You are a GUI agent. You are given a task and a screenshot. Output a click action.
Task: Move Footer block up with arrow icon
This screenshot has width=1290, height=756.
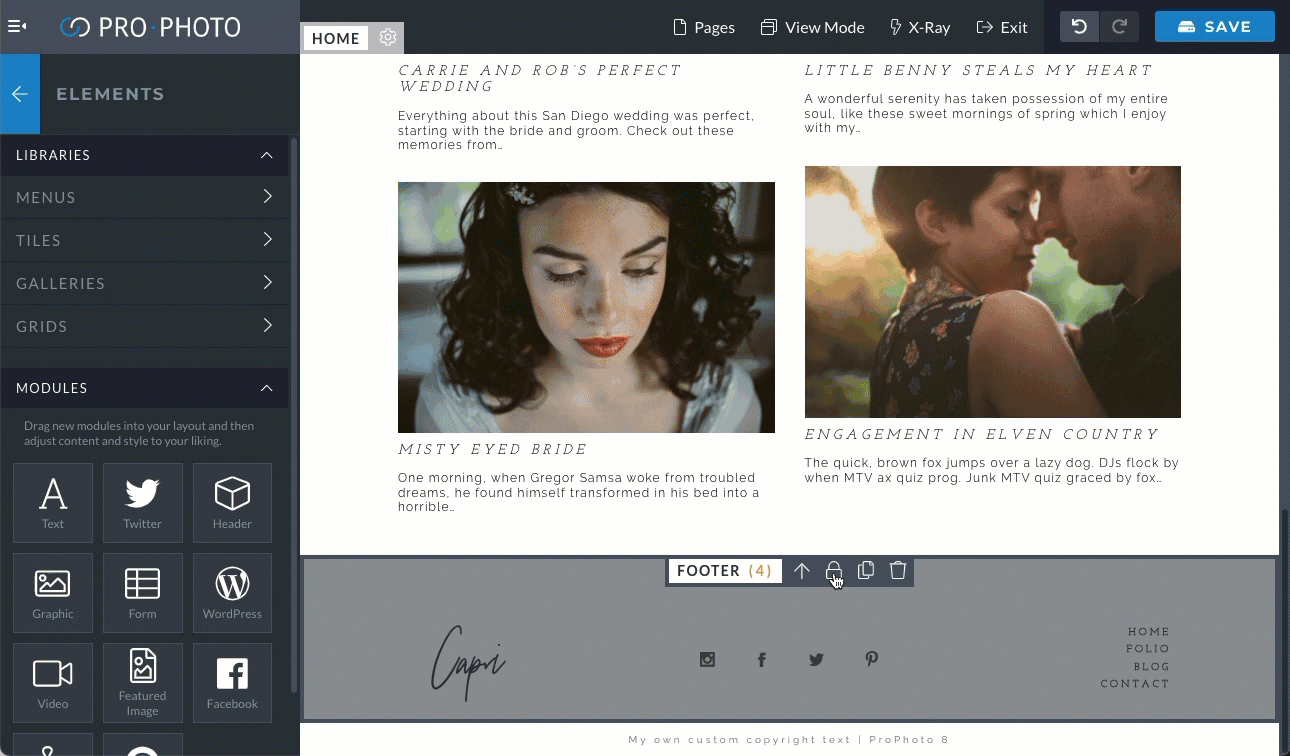click(x=802, y=570)
